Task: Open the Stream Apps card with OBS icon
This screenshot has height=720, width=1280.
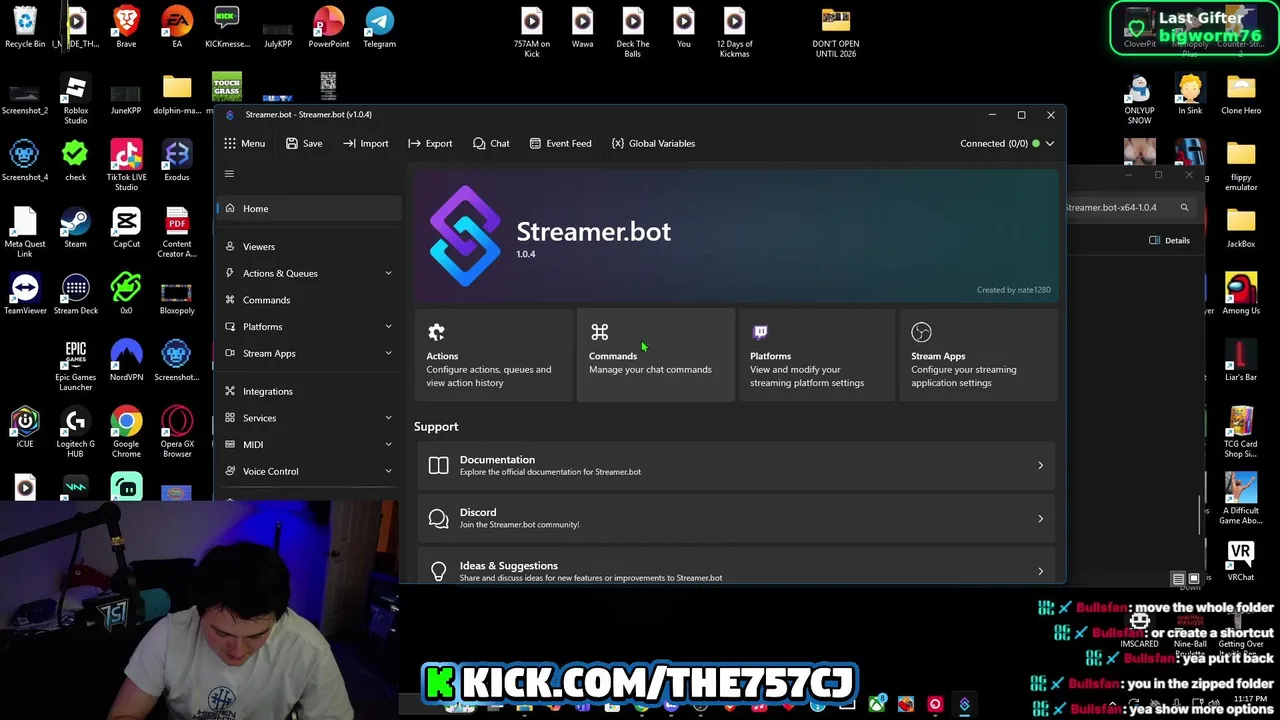Action: coord(978,355)
